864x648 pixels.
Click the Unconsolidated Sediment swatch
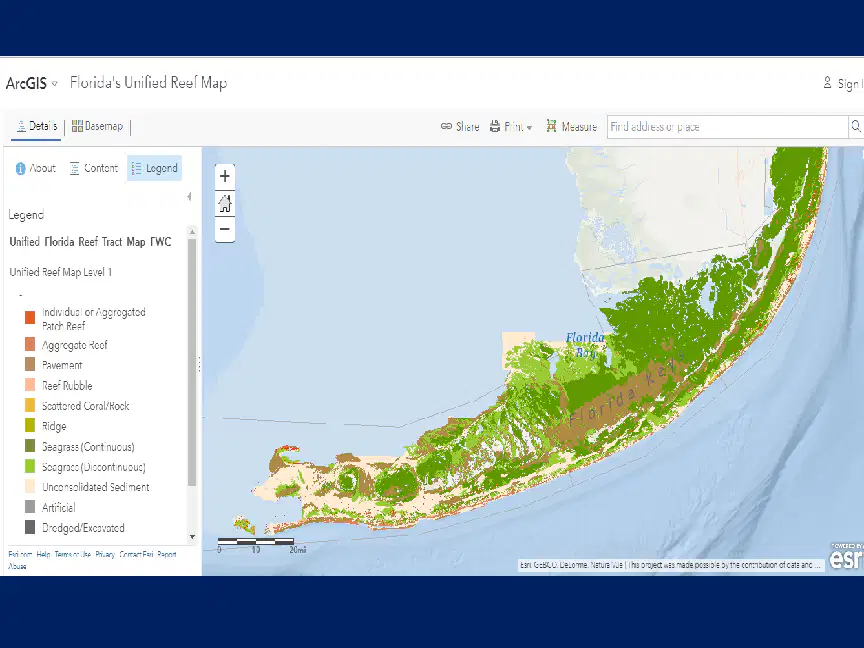(30, 487)
